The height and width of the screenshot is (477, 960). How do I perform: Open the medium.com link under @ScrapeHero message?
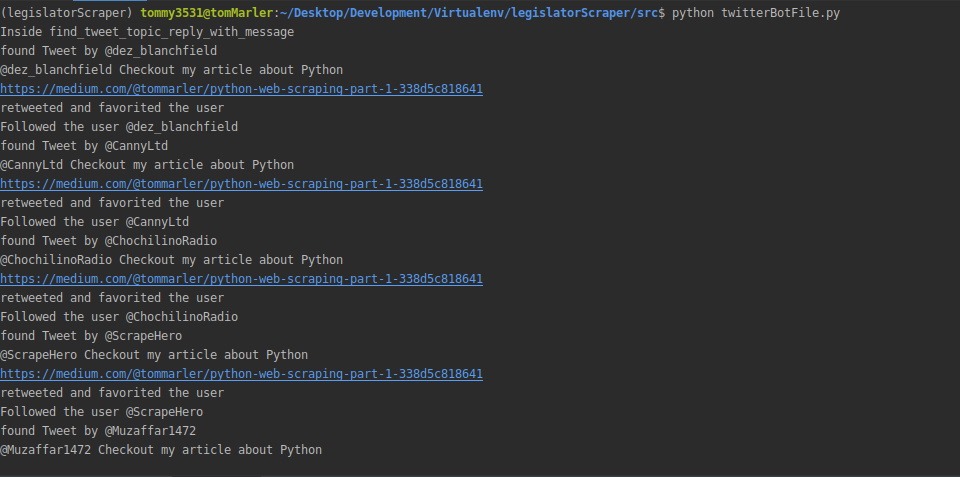(x=241, y=374)
